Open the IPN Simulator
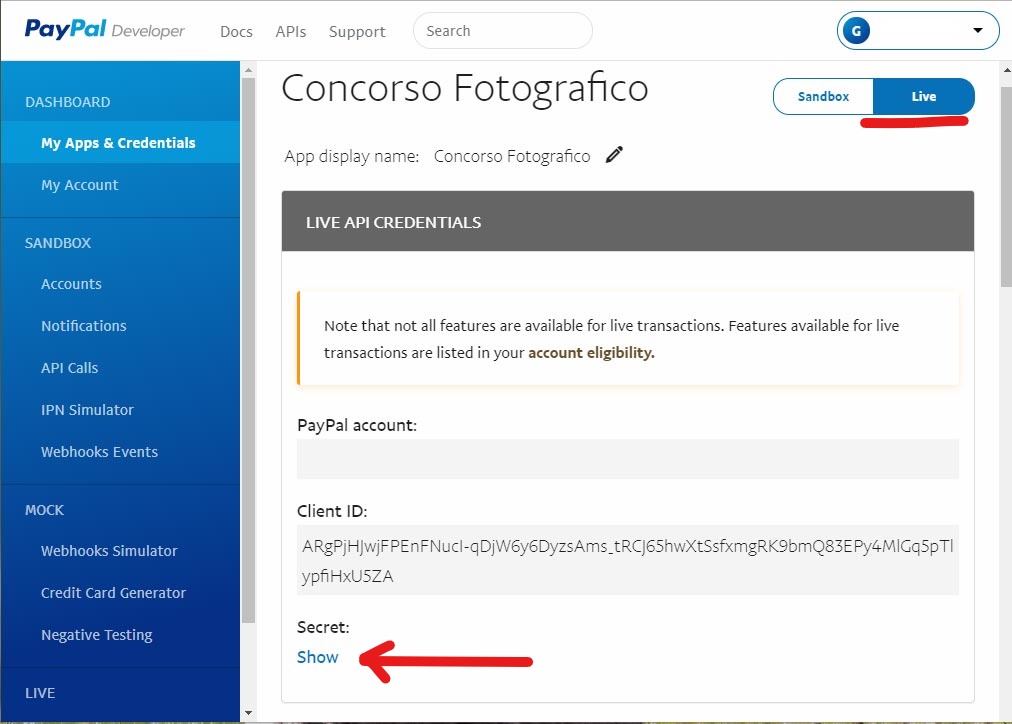 click(87, 410)
